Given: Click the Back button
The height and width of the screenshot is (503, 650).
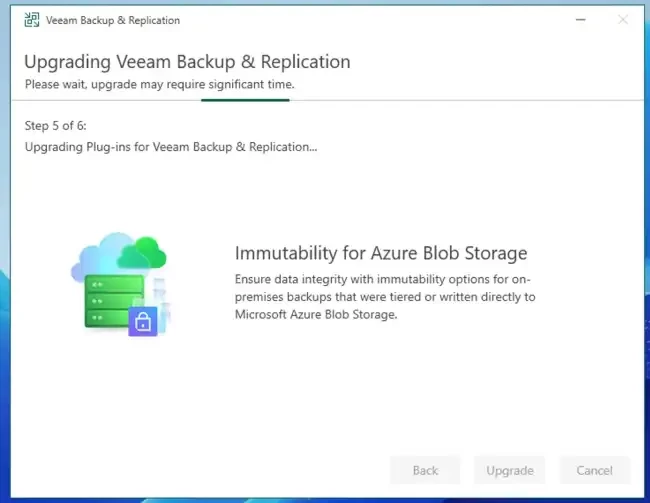Looking at the screenshot, I should [x=425, y=470].
